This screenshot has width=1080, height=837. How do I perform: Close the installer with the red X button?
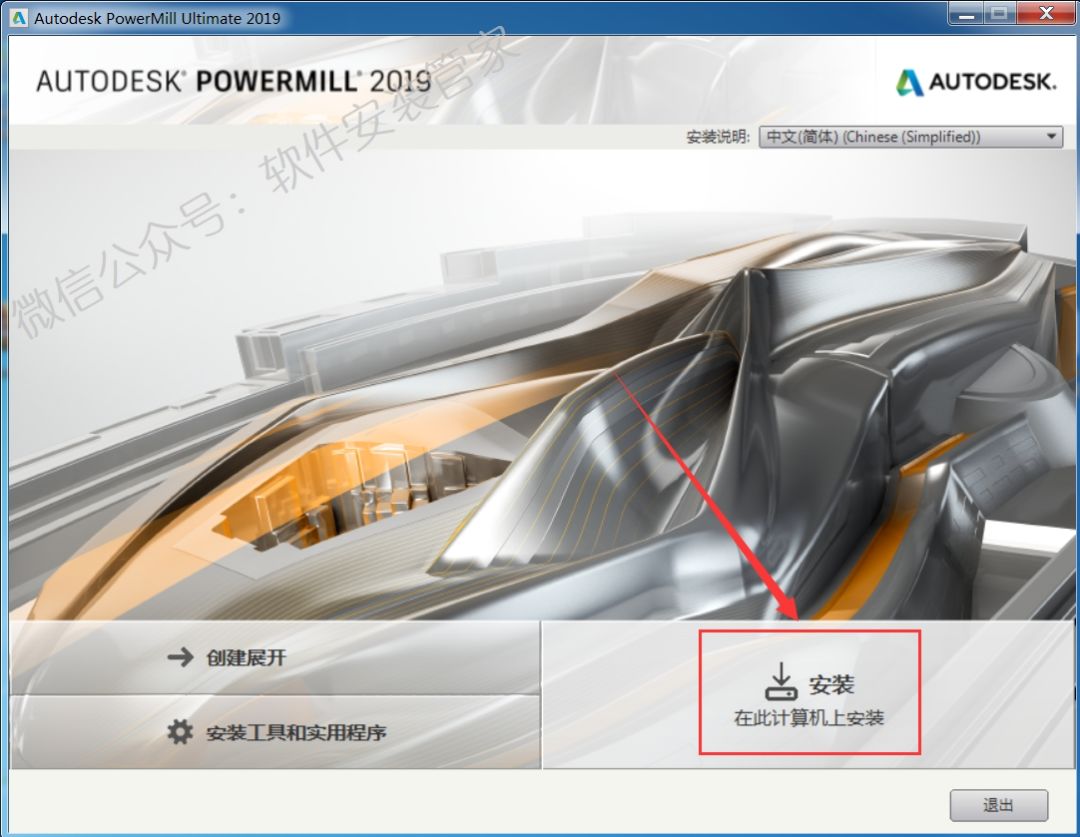1044,14
